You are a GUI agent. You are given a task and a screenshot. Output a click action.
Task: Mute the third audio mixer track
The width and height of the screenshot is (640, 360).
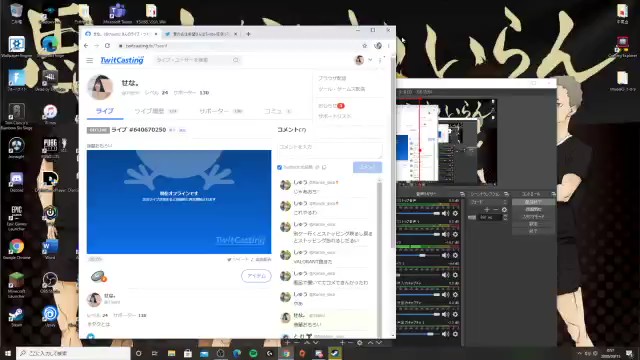pos(446,255)
